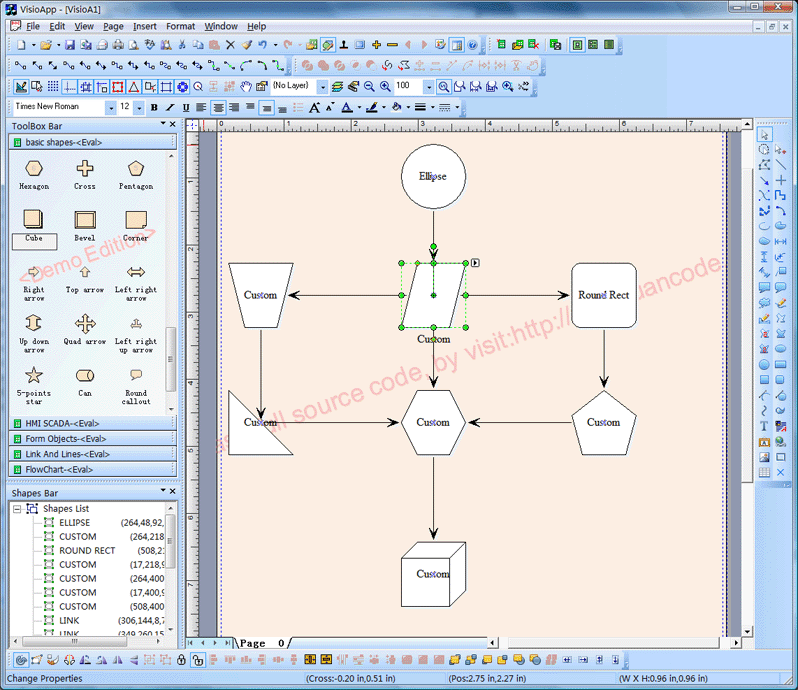Image resolution: width=798 pixels, height=690 pixels.
Task: Open the Format menu
Action: [180, 26]
